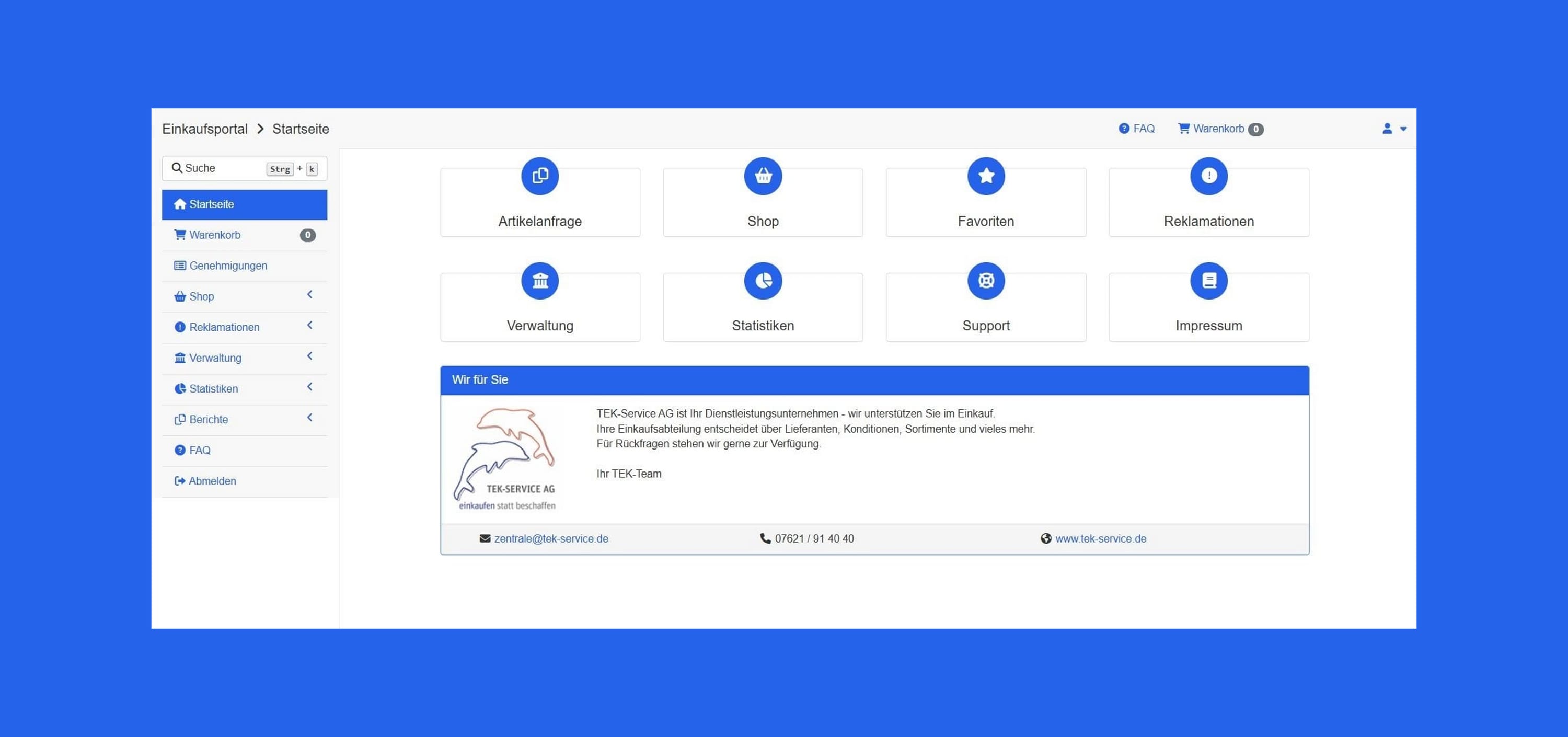
Task: Open Verwaltung building icon tile
Action: tap(539, 281)
